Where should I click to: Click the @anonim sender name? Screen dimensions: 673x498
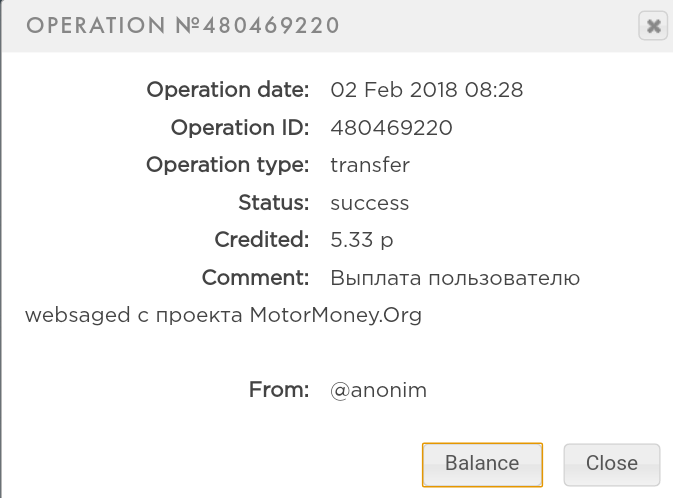[379, 390]
